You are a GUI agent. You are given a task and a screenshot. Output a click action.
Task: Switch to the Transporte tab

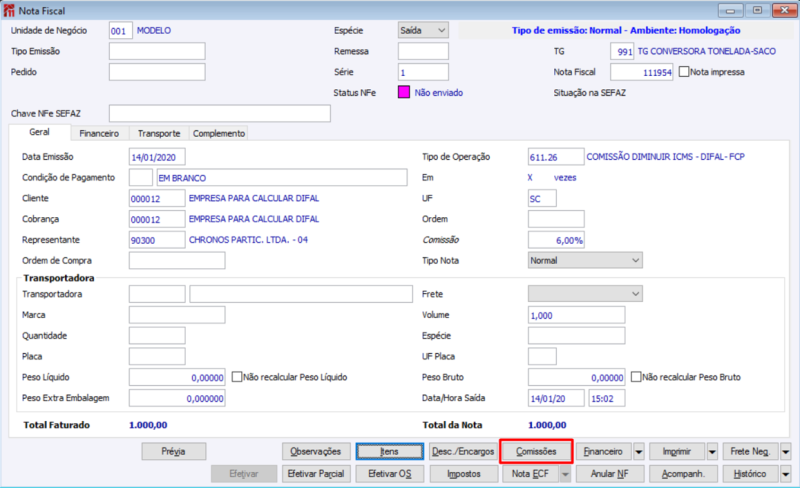tap(159, 133)
